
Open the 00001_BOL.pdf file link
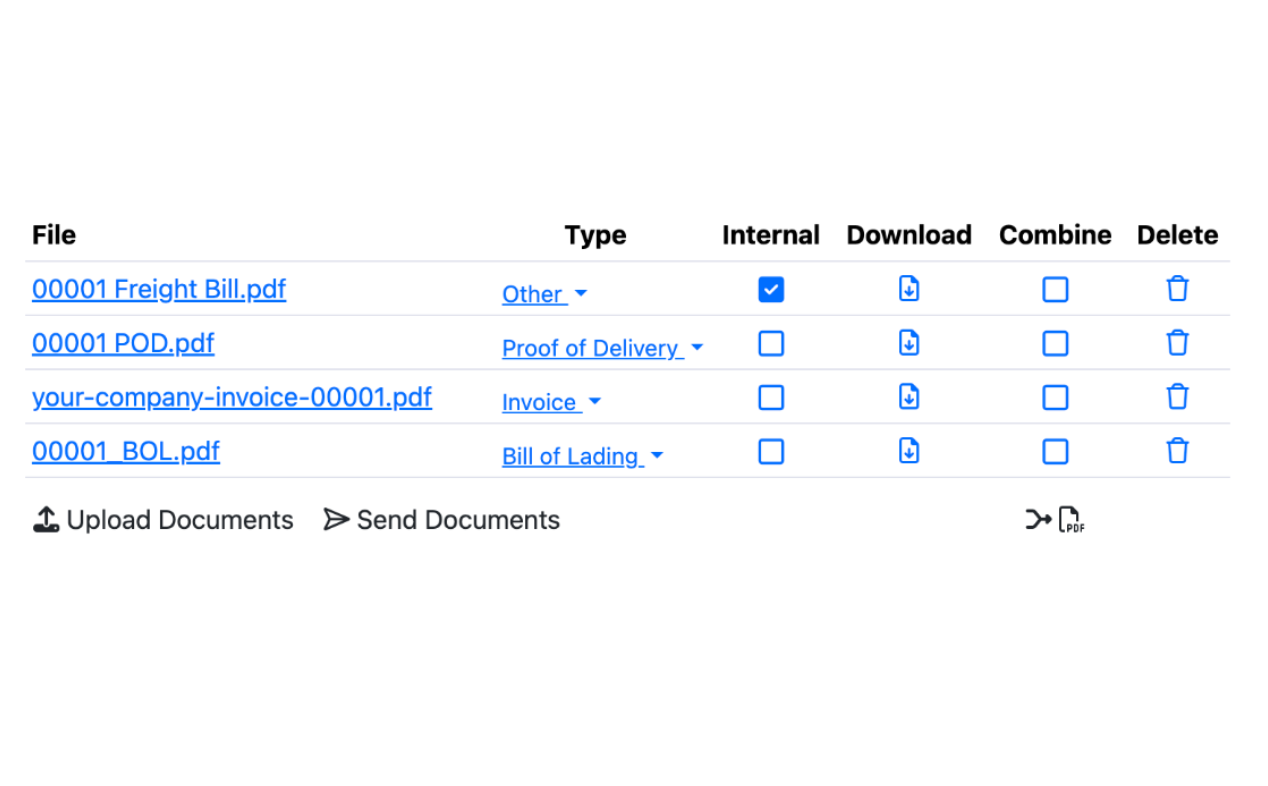pos(126,451)
